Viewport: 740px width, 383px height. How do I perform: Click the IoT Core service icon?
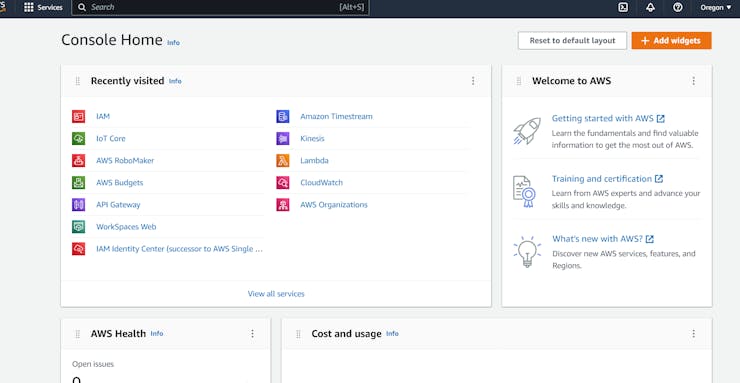tap(78, 139)
